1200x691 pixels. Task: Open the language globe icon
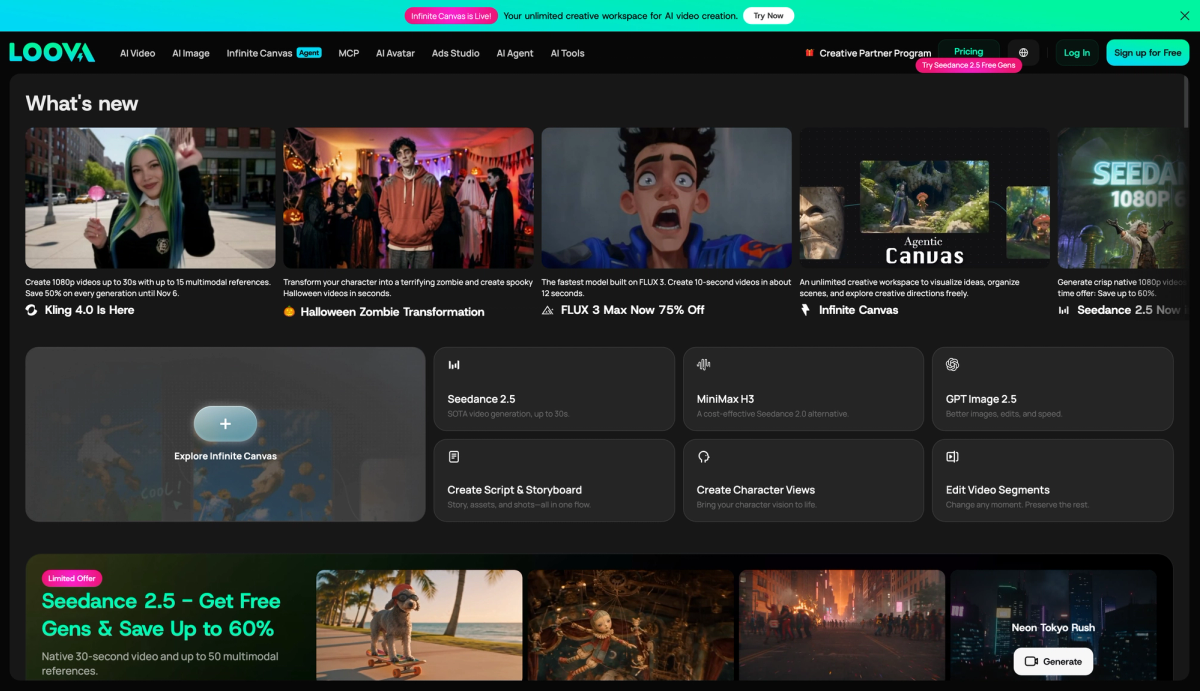1023,53
